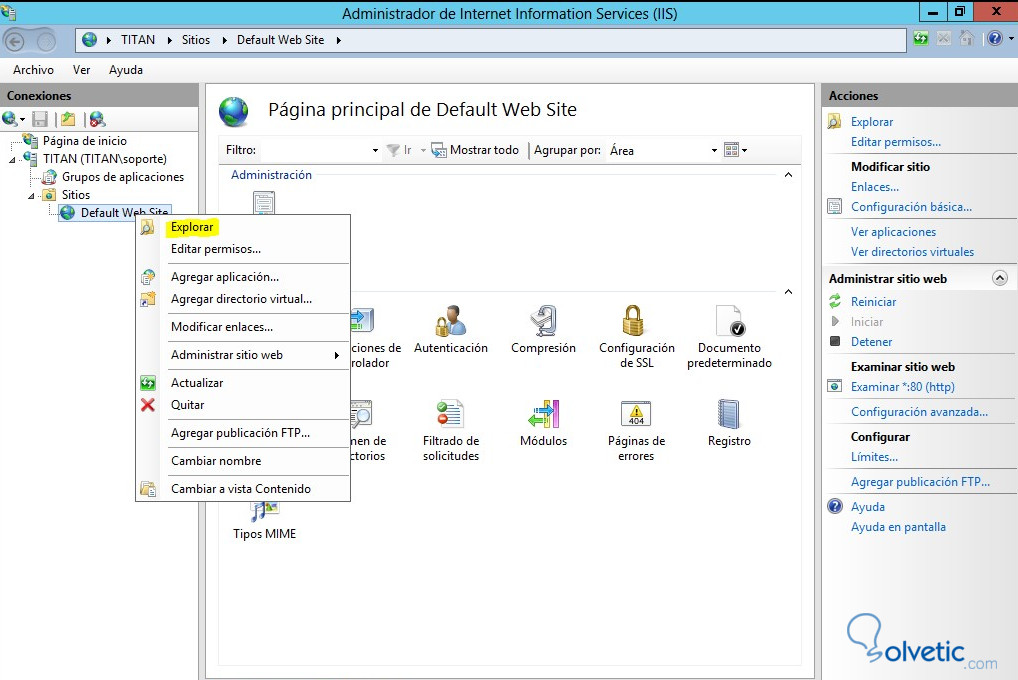1018x680 pixels.
Task: Click the Ir filter button
Action: click(x=400, y=150)
